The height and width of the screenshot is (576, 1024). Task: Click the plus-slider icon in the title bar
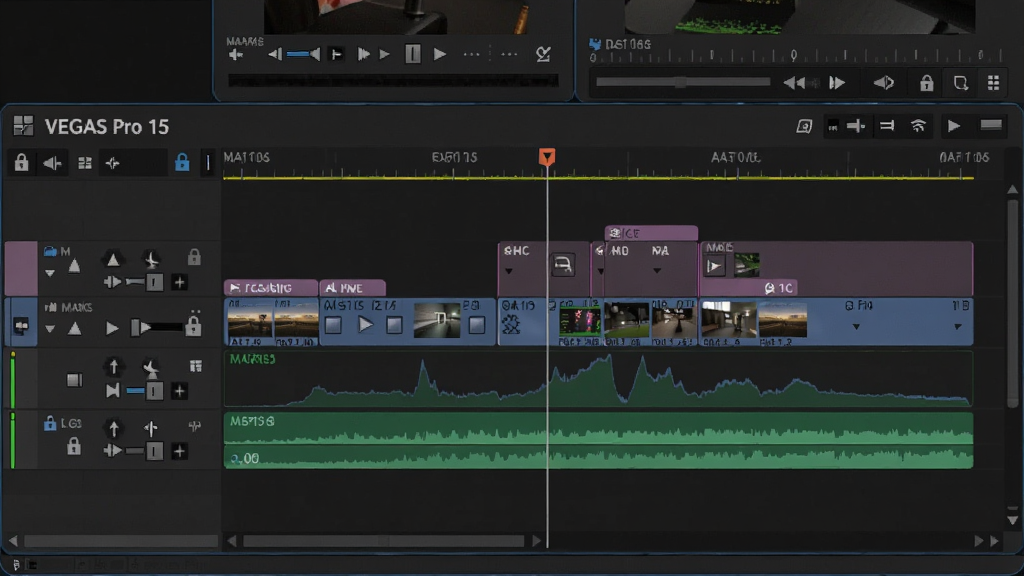click(x=856, y=126)
